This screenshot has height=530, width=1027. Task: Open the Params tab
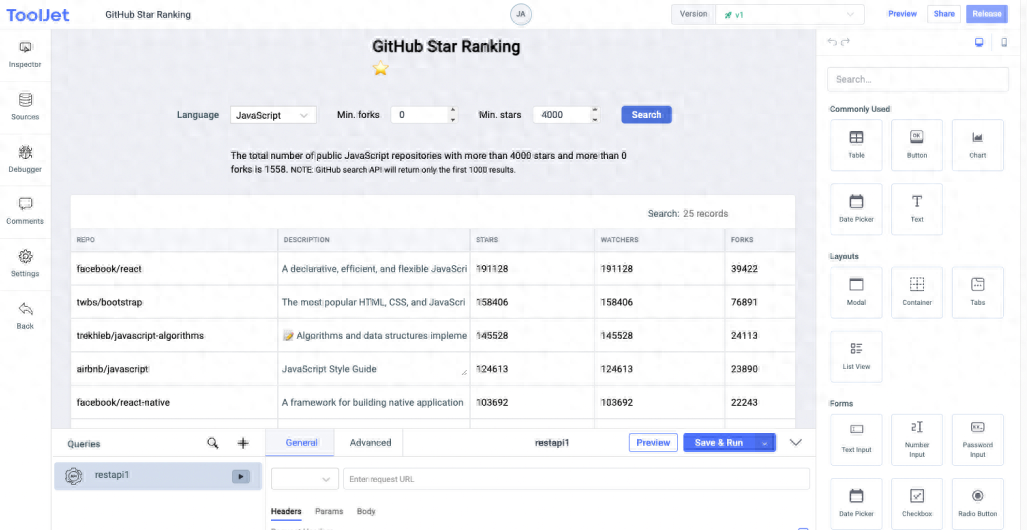329,511
